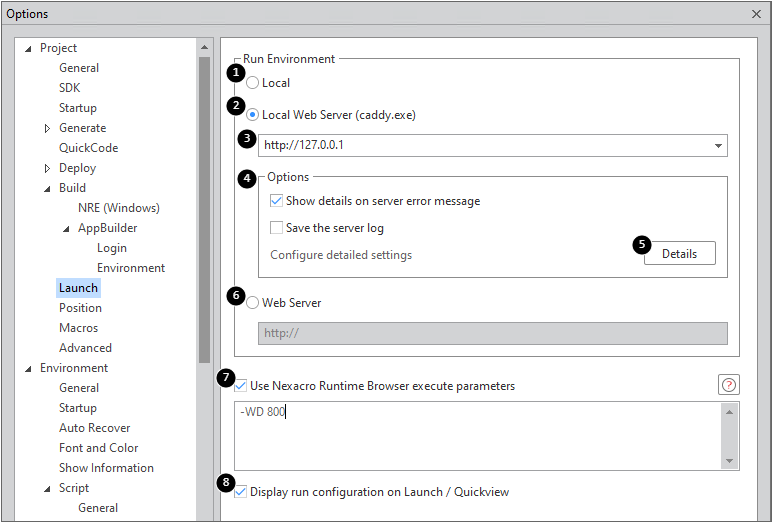
Task: Enable Save the server log checkbox
Action: (x=277, y=228)
